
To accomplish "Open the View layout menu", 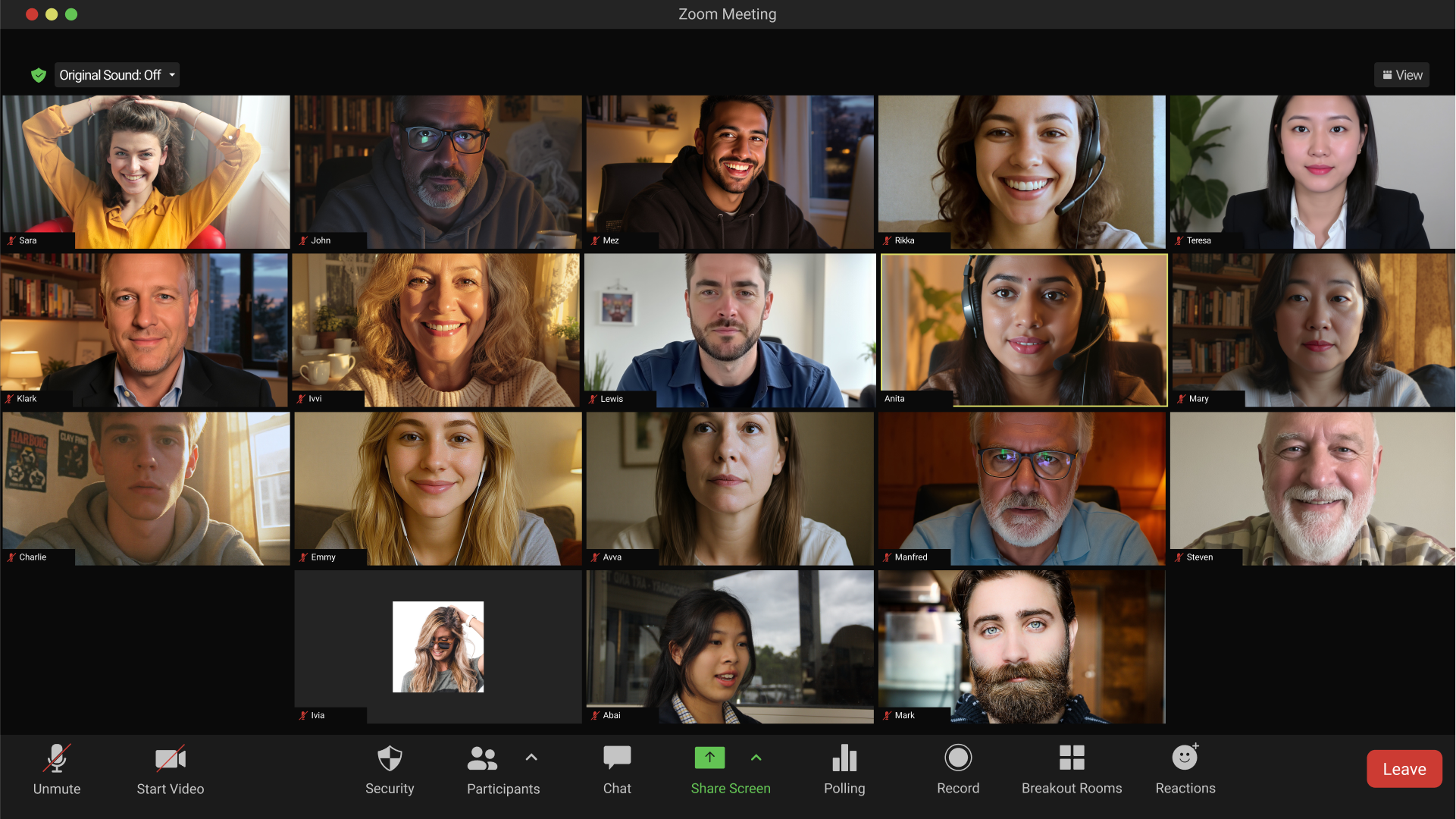I will [1401, 75].
